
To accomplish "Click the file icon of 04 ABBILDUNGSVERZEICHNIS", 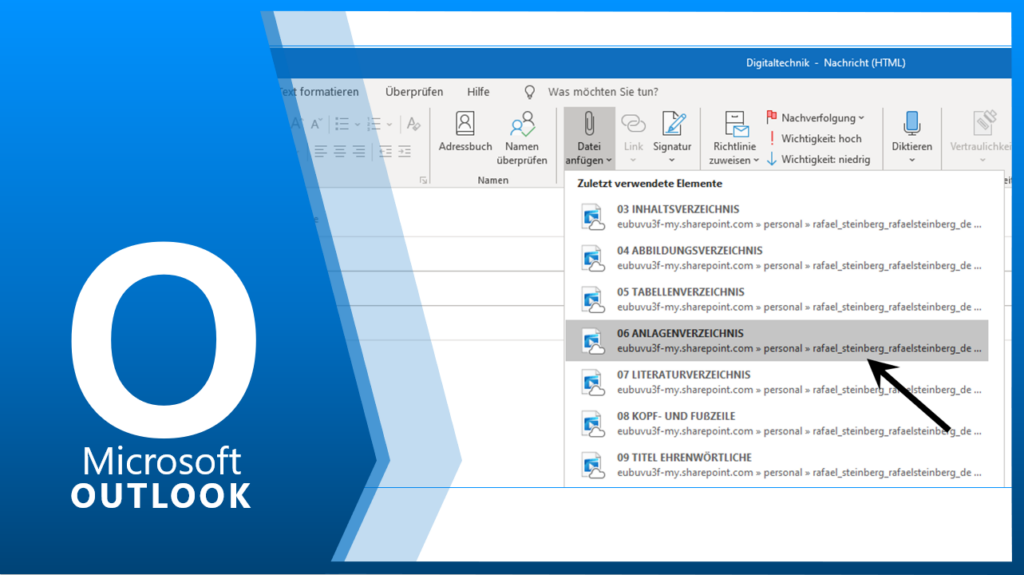I will [593, 258].
